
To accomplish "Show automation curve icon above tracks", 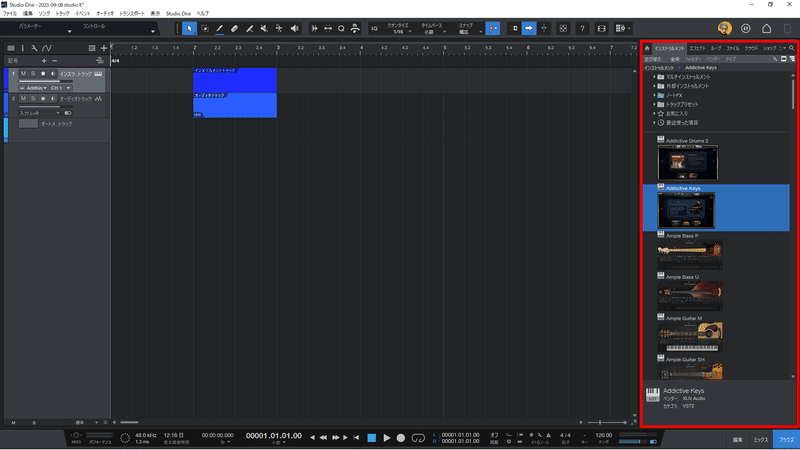I will tap(47, 48).
